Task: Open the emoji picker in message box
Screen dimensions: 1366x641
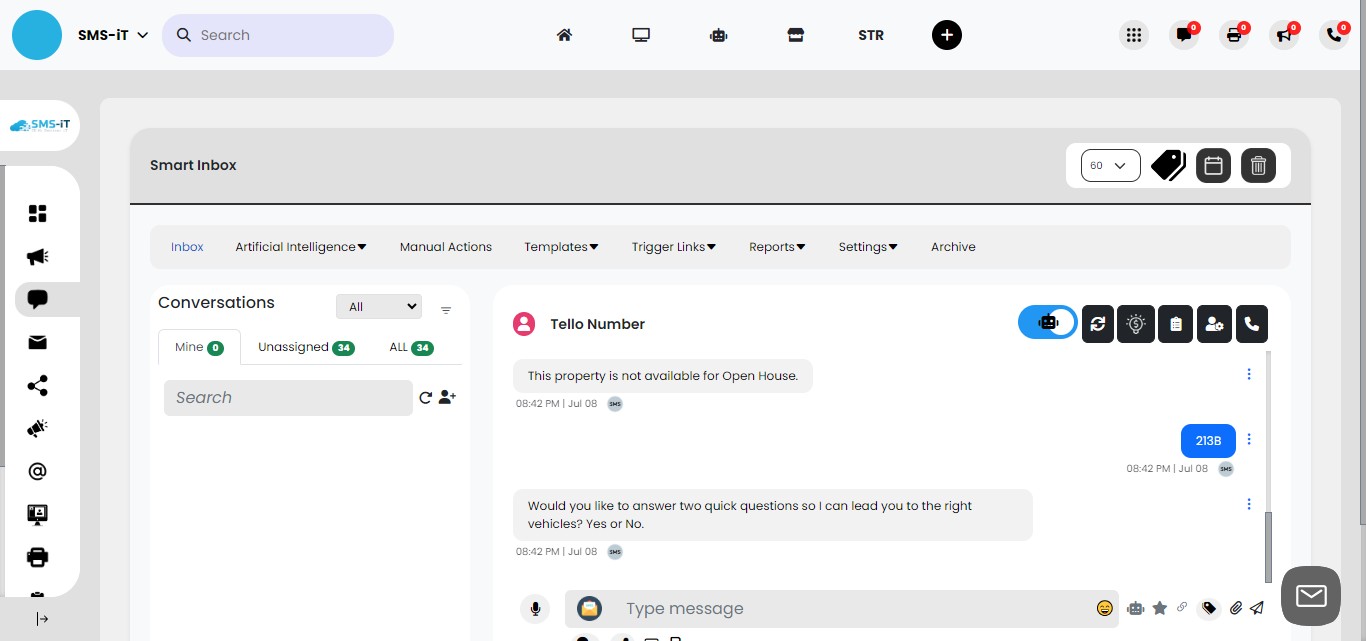Action: click(x=1105, y=608)
